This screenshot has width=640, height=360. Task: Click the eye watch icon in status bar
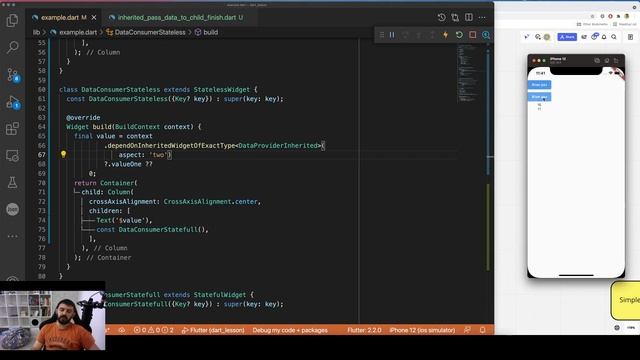coord(122,330)
